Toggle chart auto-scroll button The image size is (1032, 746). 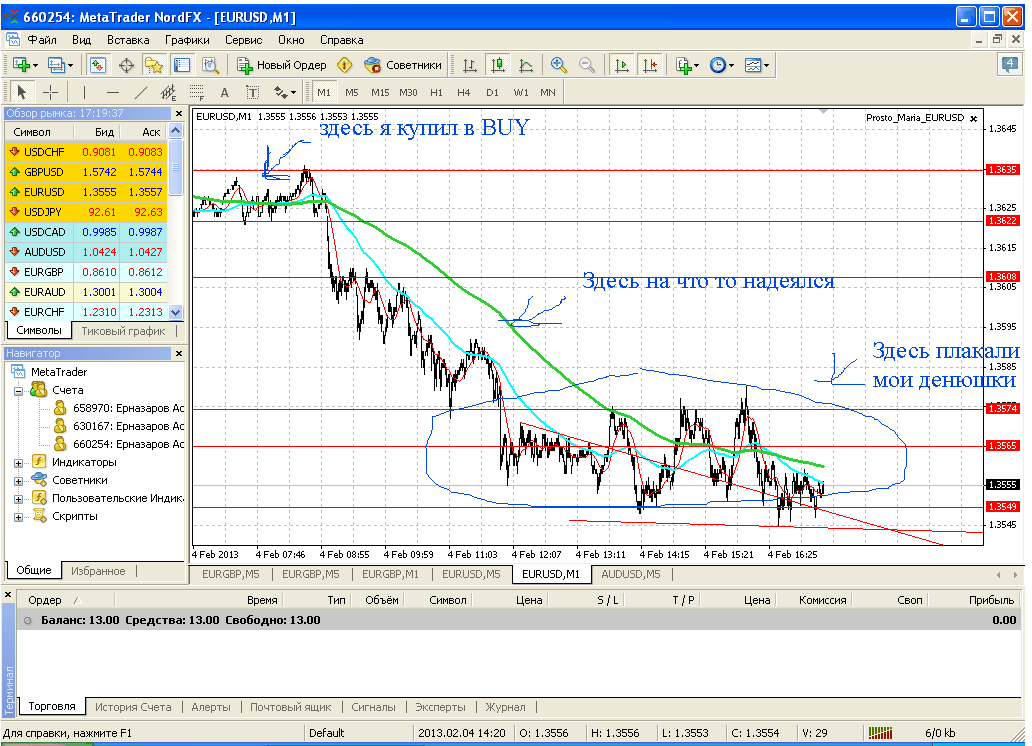coord(622,65)
